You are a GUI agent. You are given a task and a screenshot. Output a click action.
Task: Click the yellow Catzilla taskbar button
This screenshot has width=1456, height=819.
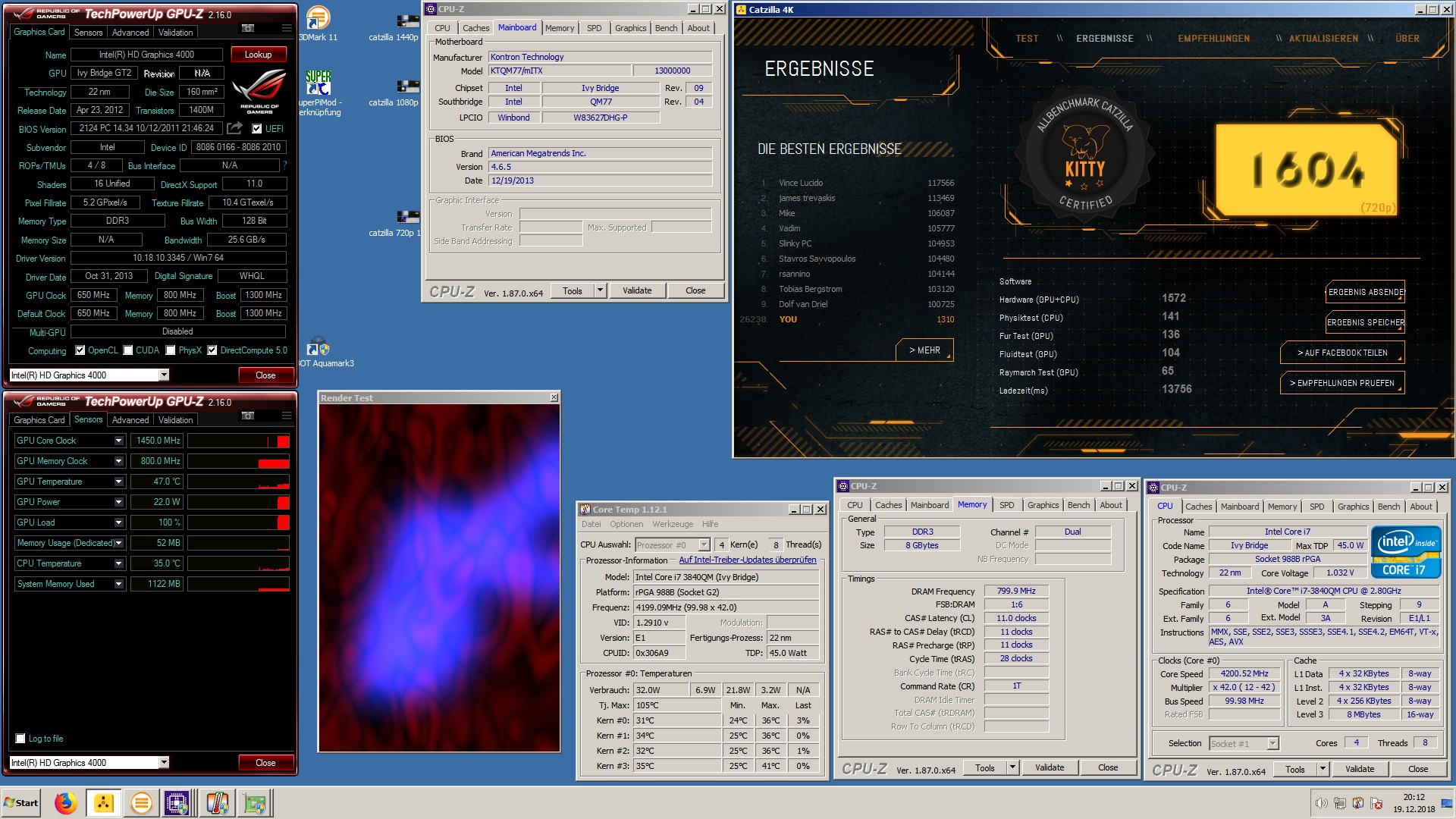point(104,803)
